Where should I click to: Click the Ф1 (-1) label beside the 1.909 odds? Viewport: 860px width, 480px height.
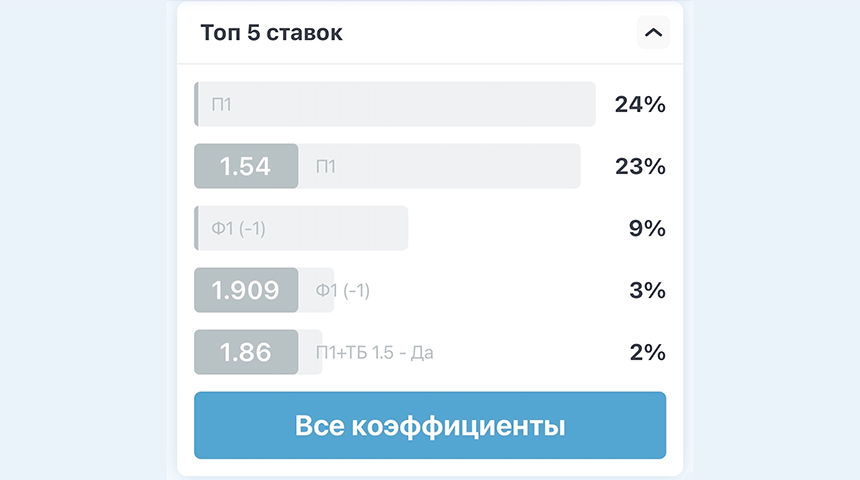click(343, 290)
